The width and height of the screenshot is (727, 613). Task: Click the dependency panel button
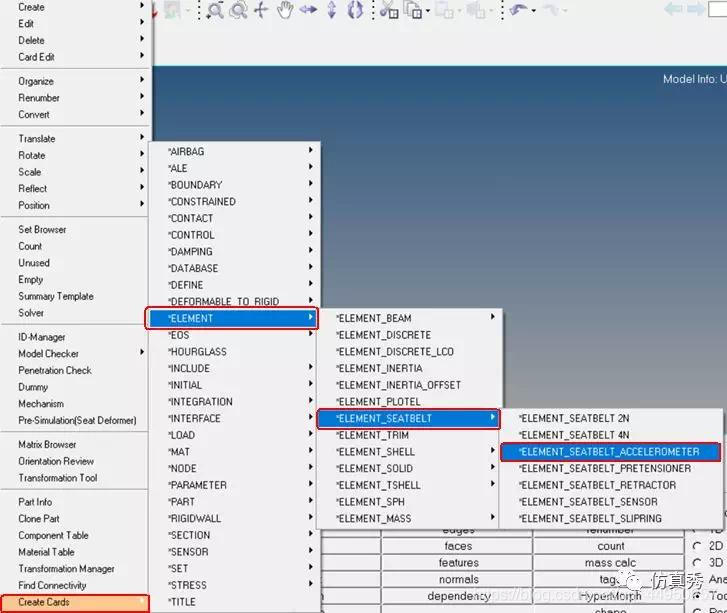[x=457, y=596]
